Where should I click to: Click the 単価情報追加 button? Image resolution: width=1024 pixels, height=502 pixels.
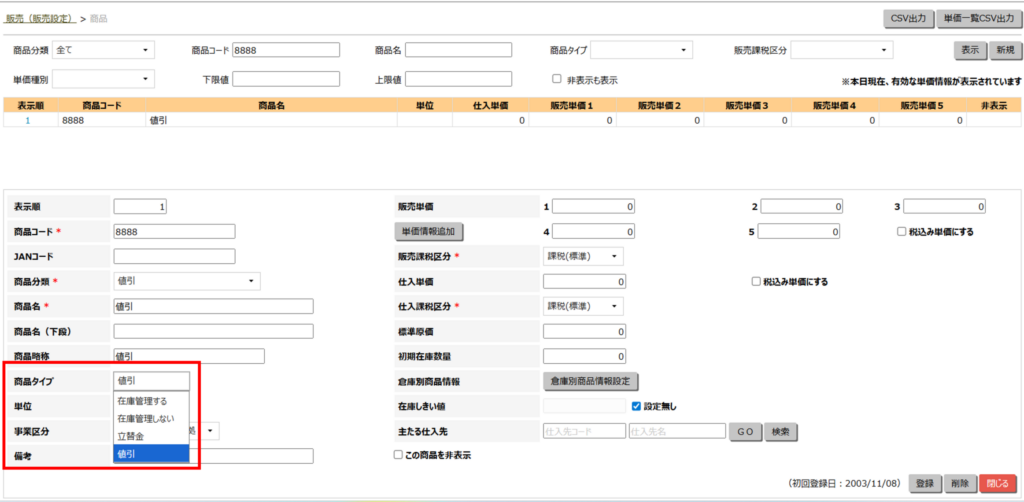pos(428,232)
